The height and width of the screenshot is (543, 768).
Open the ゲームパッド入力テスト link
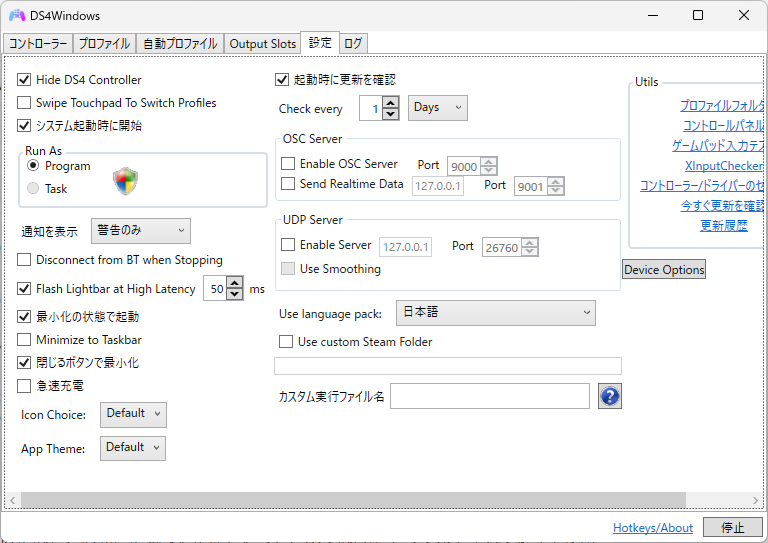[718, 145]
